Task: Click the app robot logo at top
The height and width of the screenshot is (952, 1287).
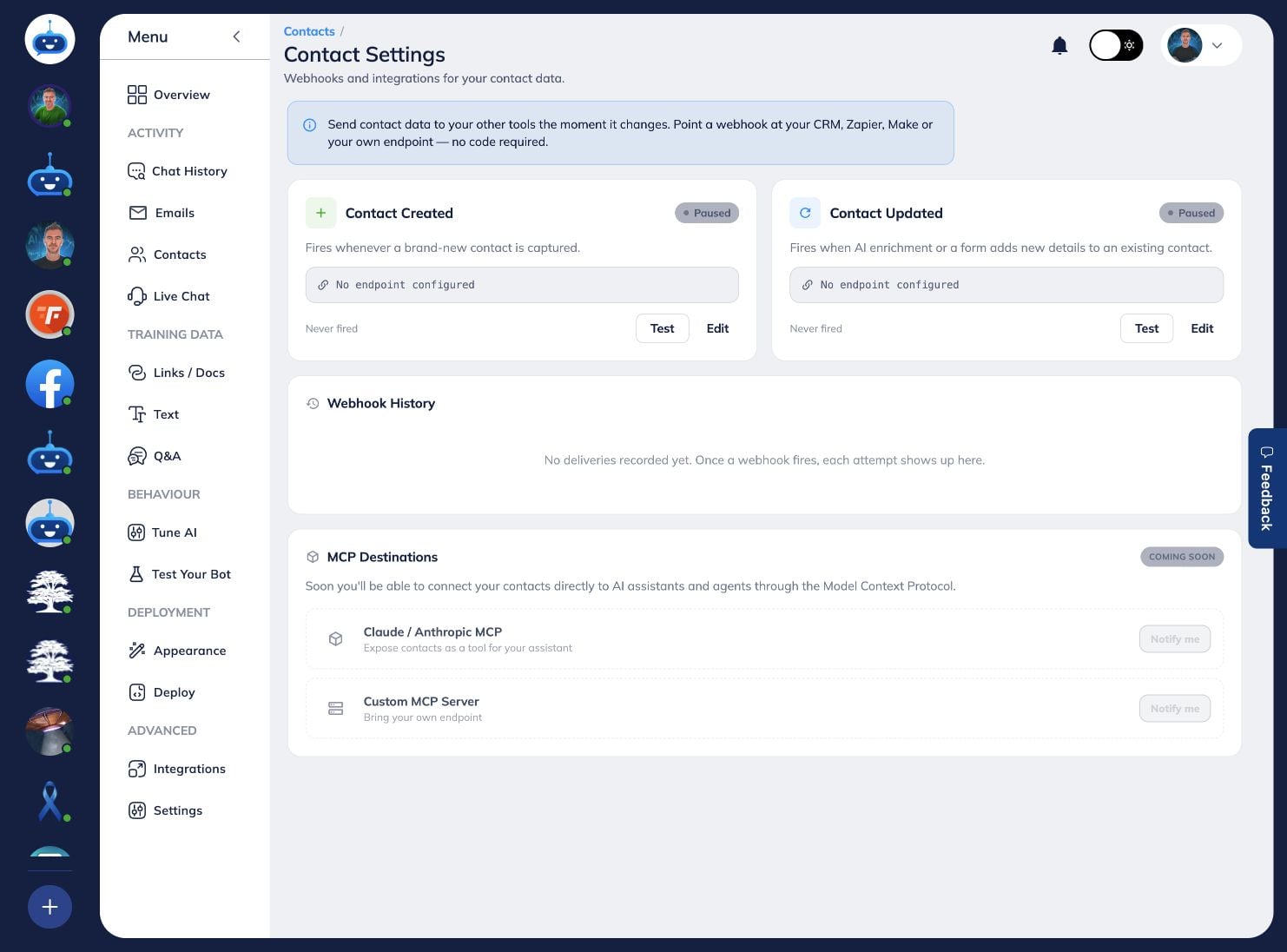Action: tap(49, 39)
